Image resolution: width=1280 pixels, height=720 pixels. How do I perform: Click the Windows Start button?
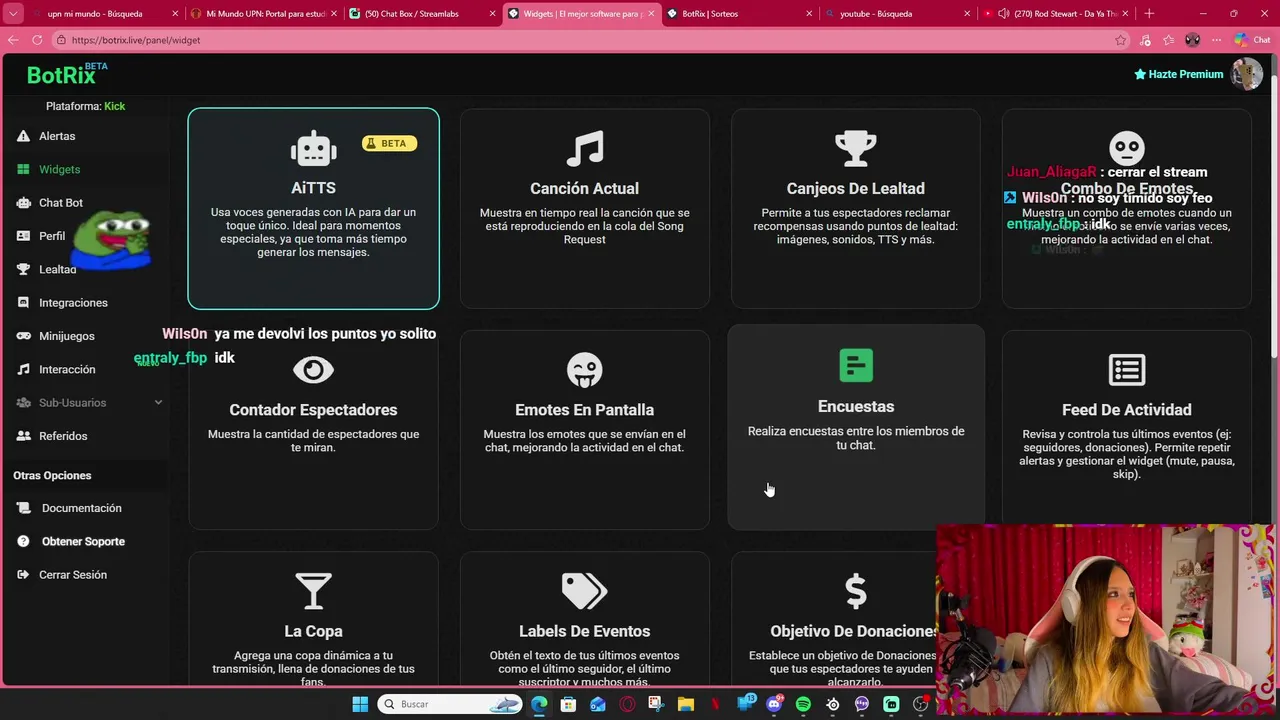pos(360,704)
